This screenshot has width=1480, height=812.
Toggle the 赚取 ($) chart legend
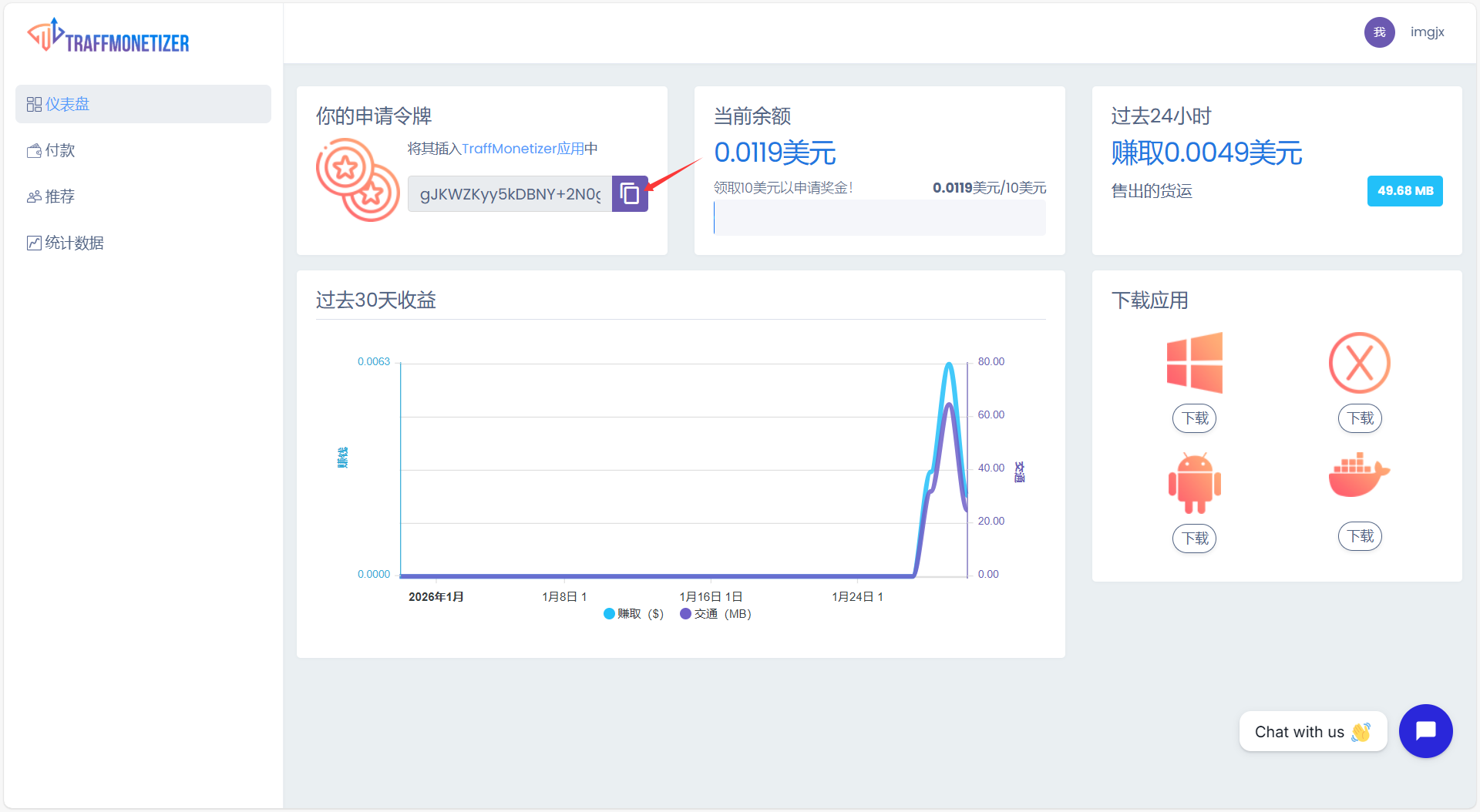pyautogui.click(x=633, y=614)
